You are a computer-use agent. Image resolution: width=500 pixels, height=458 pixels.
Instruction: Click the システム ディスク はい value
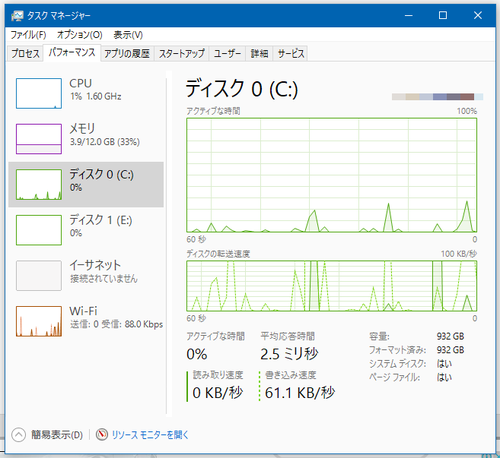(x=444, y=364)
